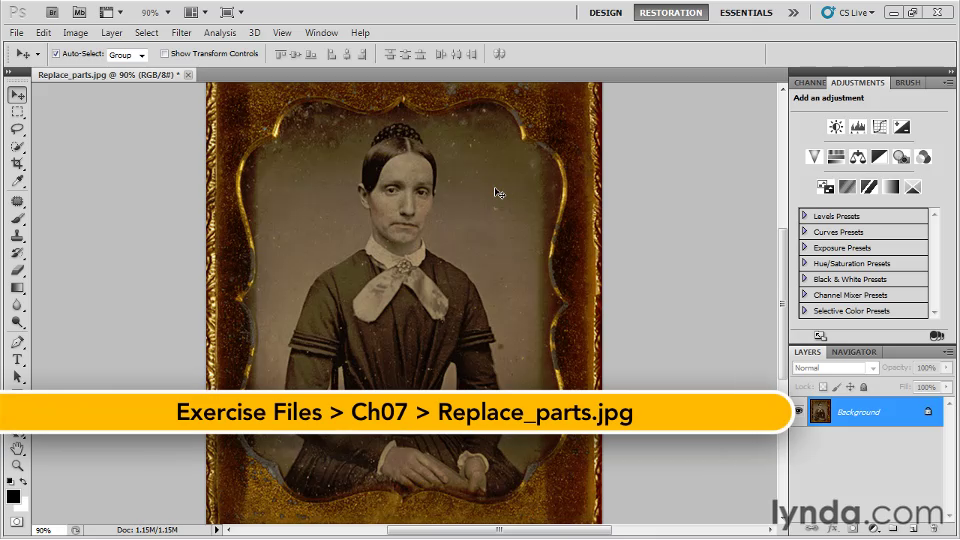This screenshot has width=960, height=540.
Task: Select the Brush tool
Action: point(17,219)
